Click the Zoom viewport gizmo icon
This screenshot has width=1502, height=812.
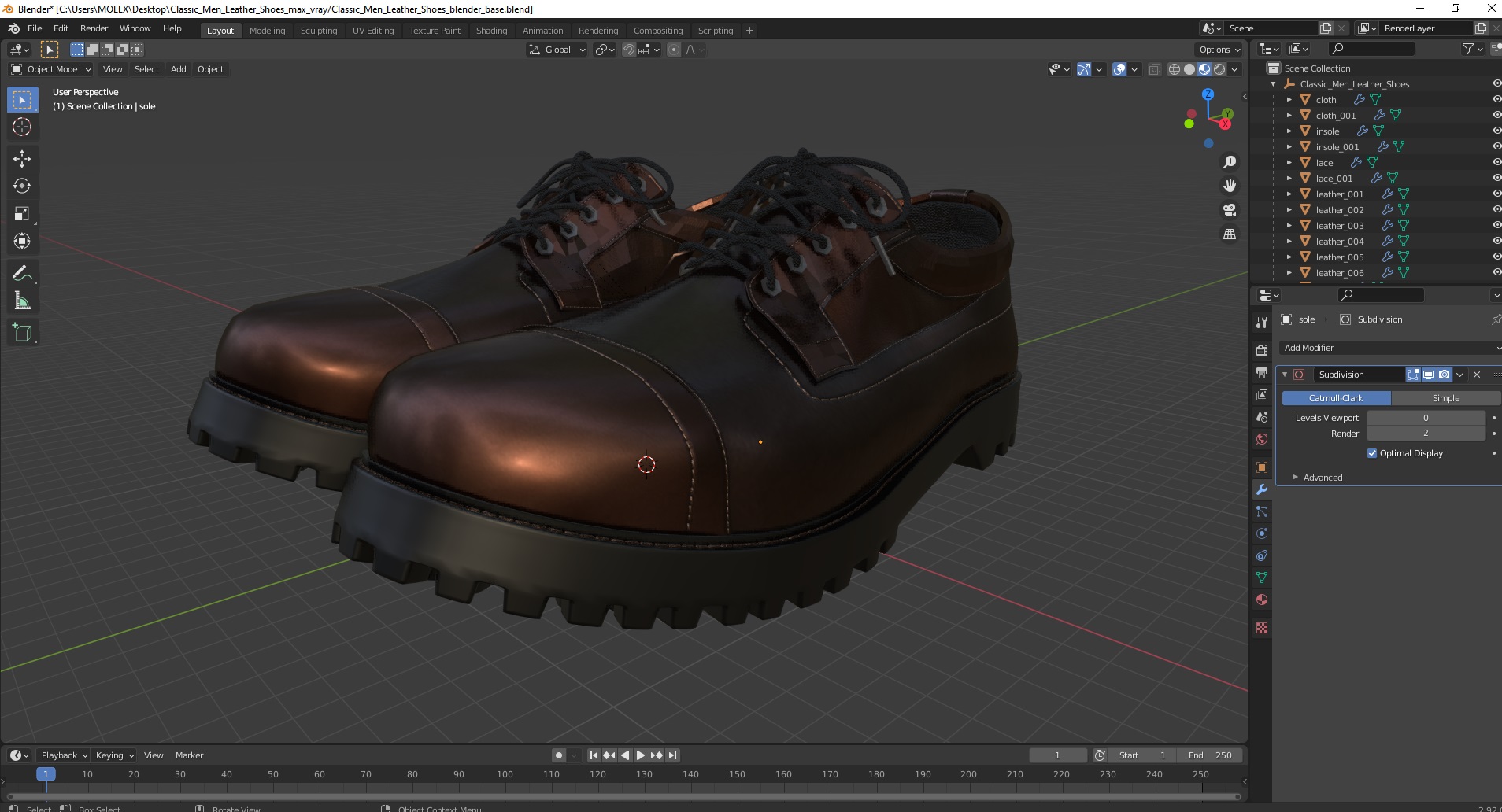click(1229, 162)
